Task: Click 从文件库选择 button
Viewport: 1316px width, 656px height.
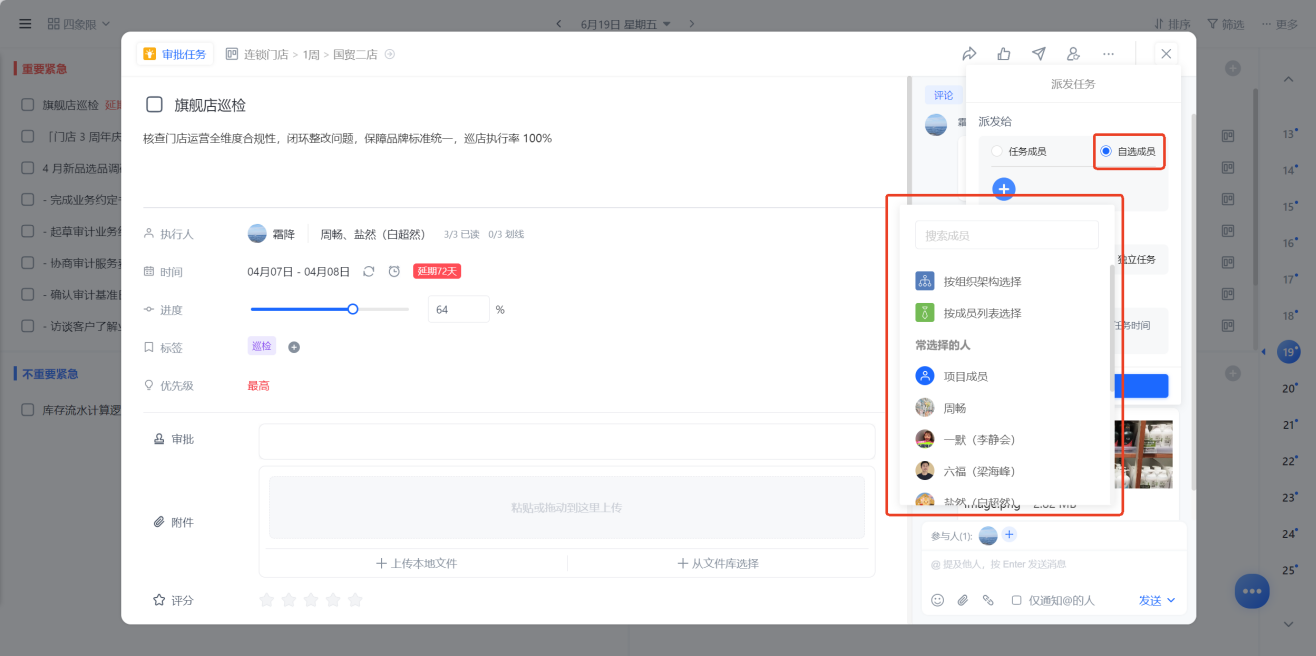Action: tap(718, 563)
